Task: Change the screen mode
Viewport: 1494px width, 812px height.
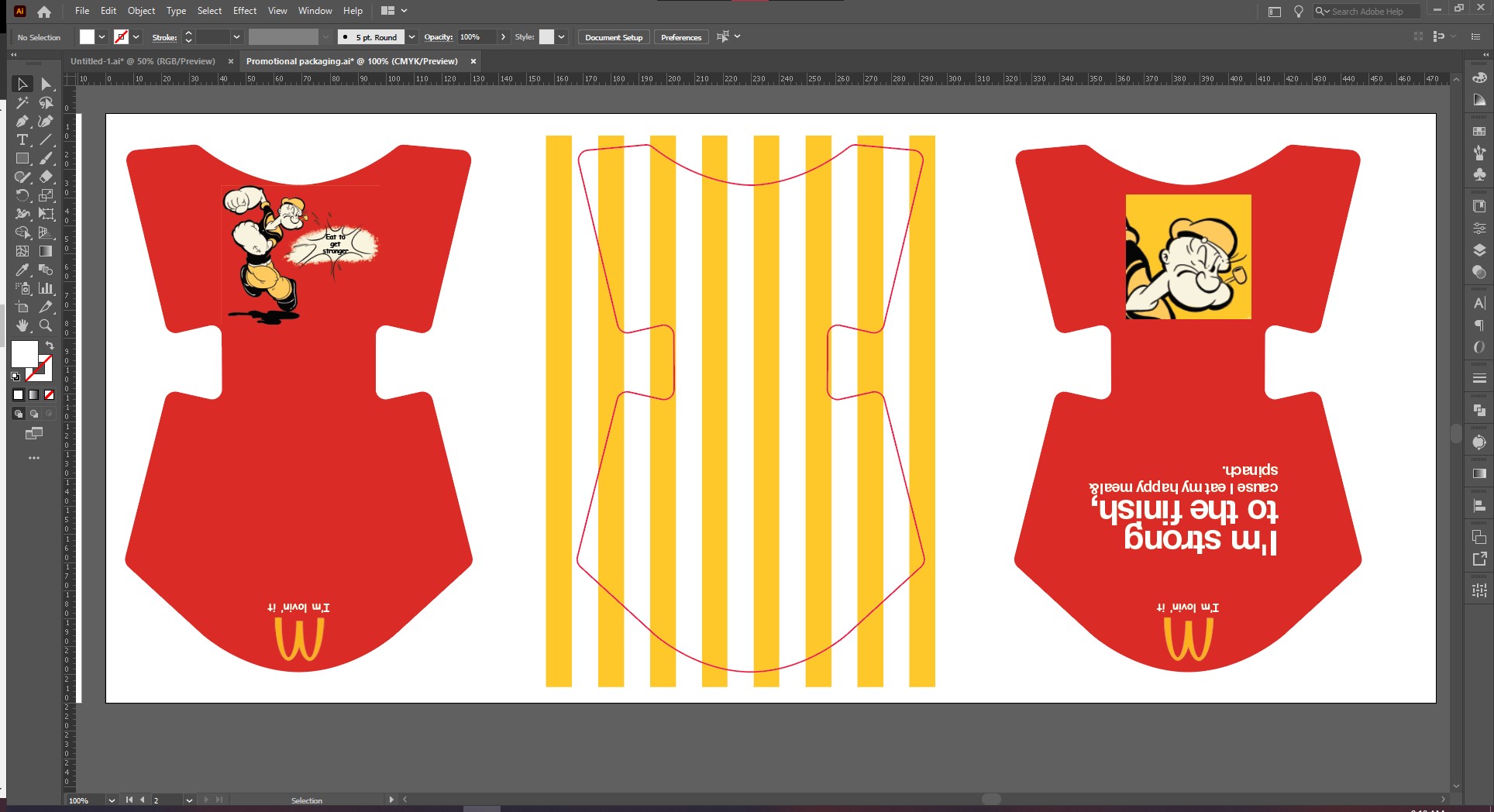Action: point(33,434)
